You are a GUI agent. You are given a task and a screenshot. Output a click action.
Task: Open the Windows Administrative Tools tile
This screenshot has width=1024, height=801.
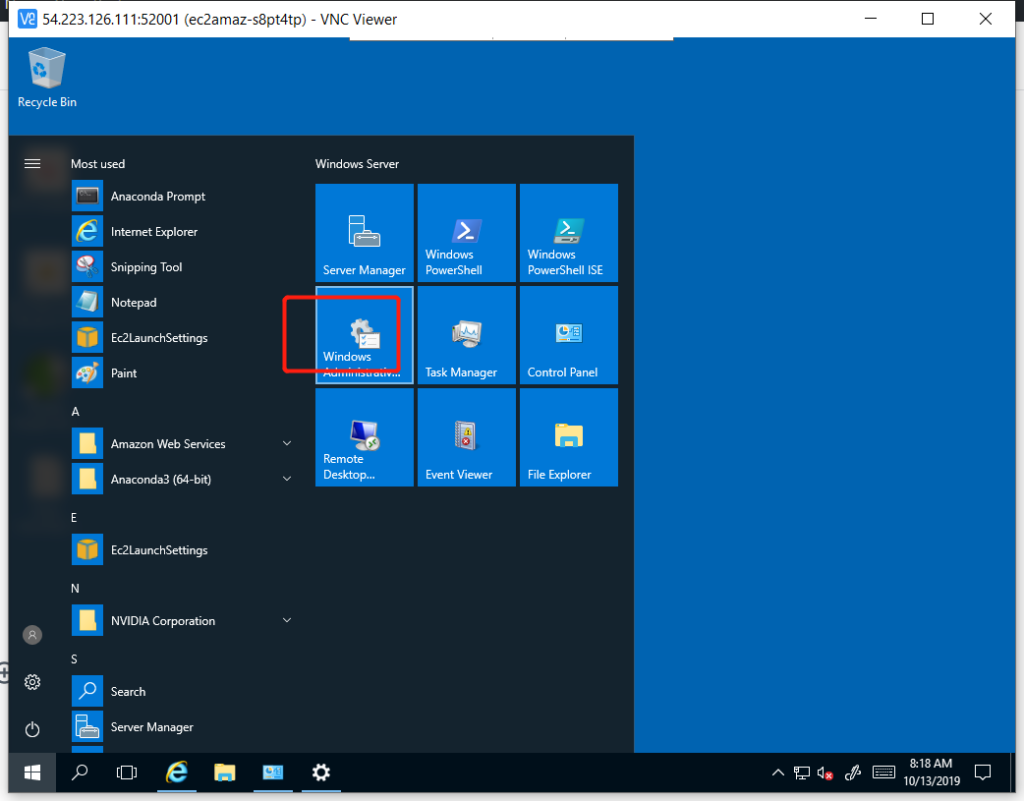(x=364, y=335)
